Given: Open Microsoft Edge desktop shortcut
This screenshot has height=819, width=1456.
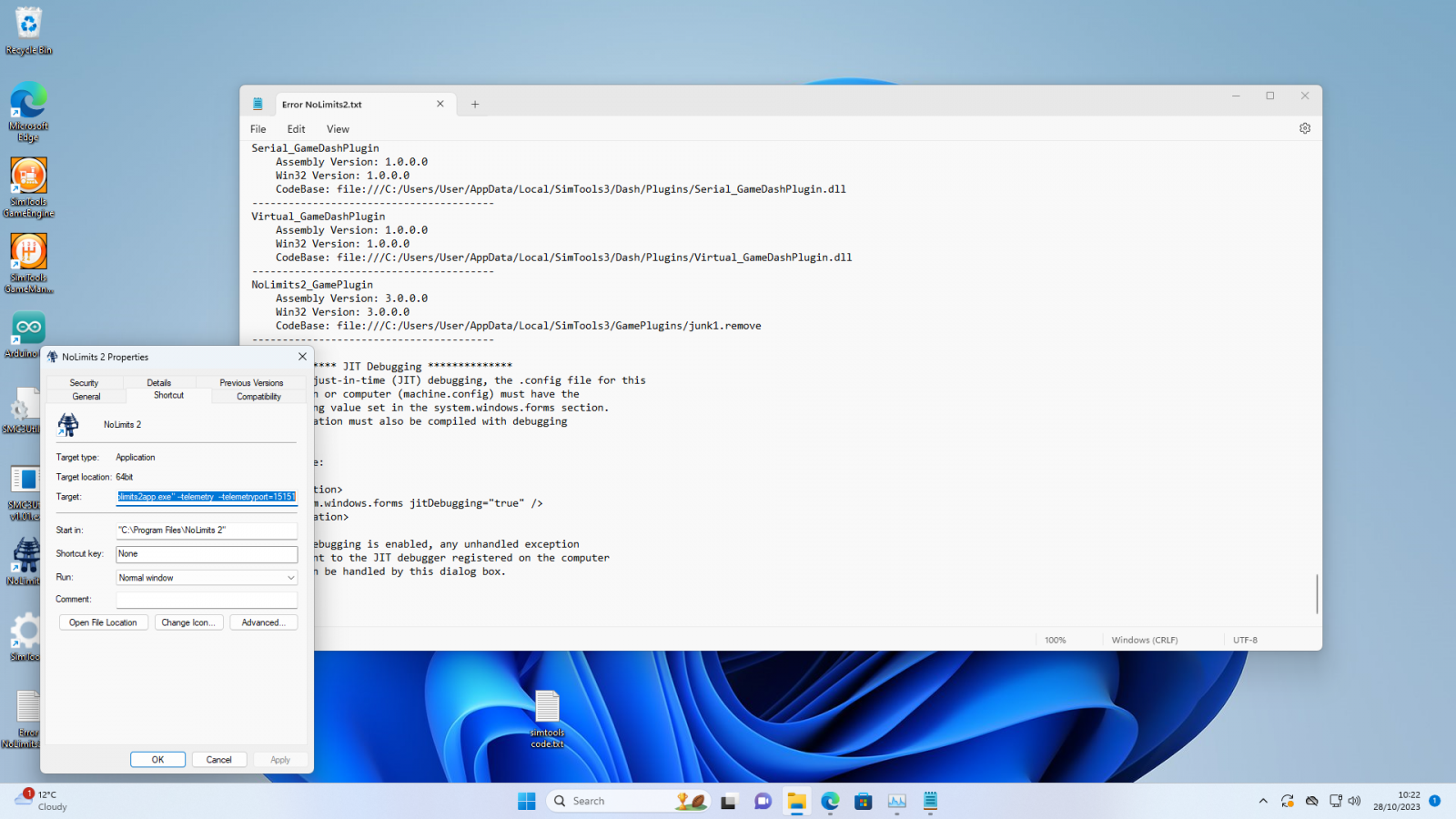Looking at the screenshot, I should [x=29, y=112].
